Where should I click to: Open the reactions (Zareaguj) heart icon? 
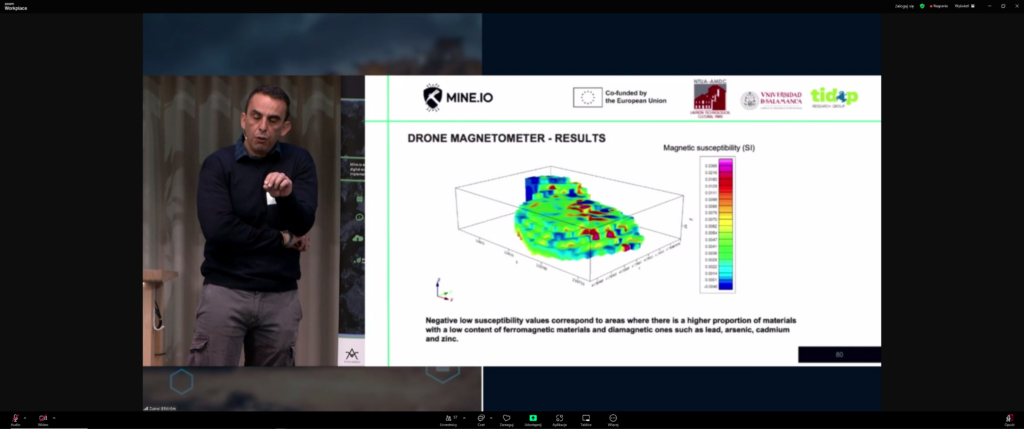507,417
